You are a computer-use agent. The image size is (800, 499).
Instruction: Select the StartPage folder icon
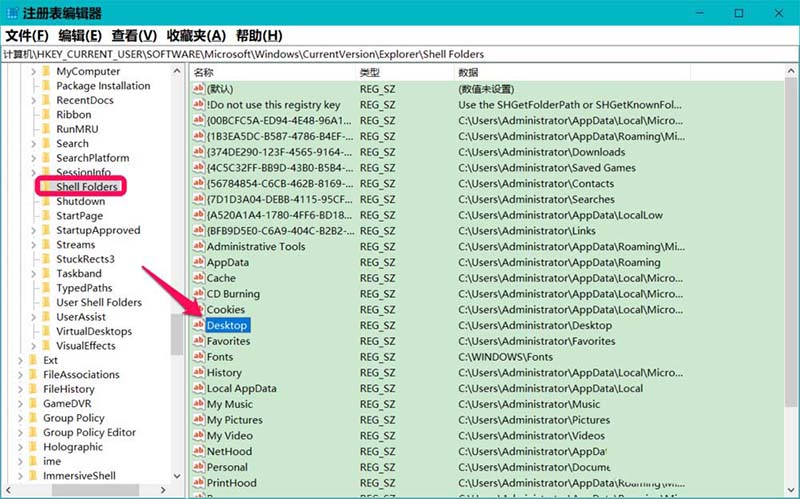pyautogui.click(x=46, y=215)
